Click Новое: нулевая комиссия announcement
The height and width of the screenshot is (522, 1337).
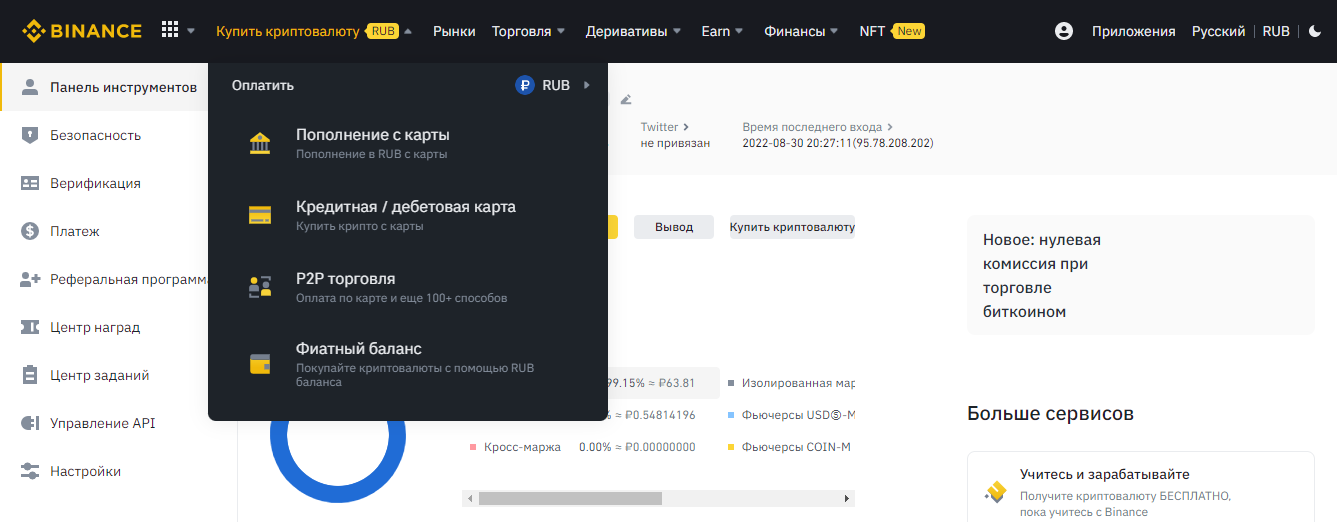(1141, 275)
